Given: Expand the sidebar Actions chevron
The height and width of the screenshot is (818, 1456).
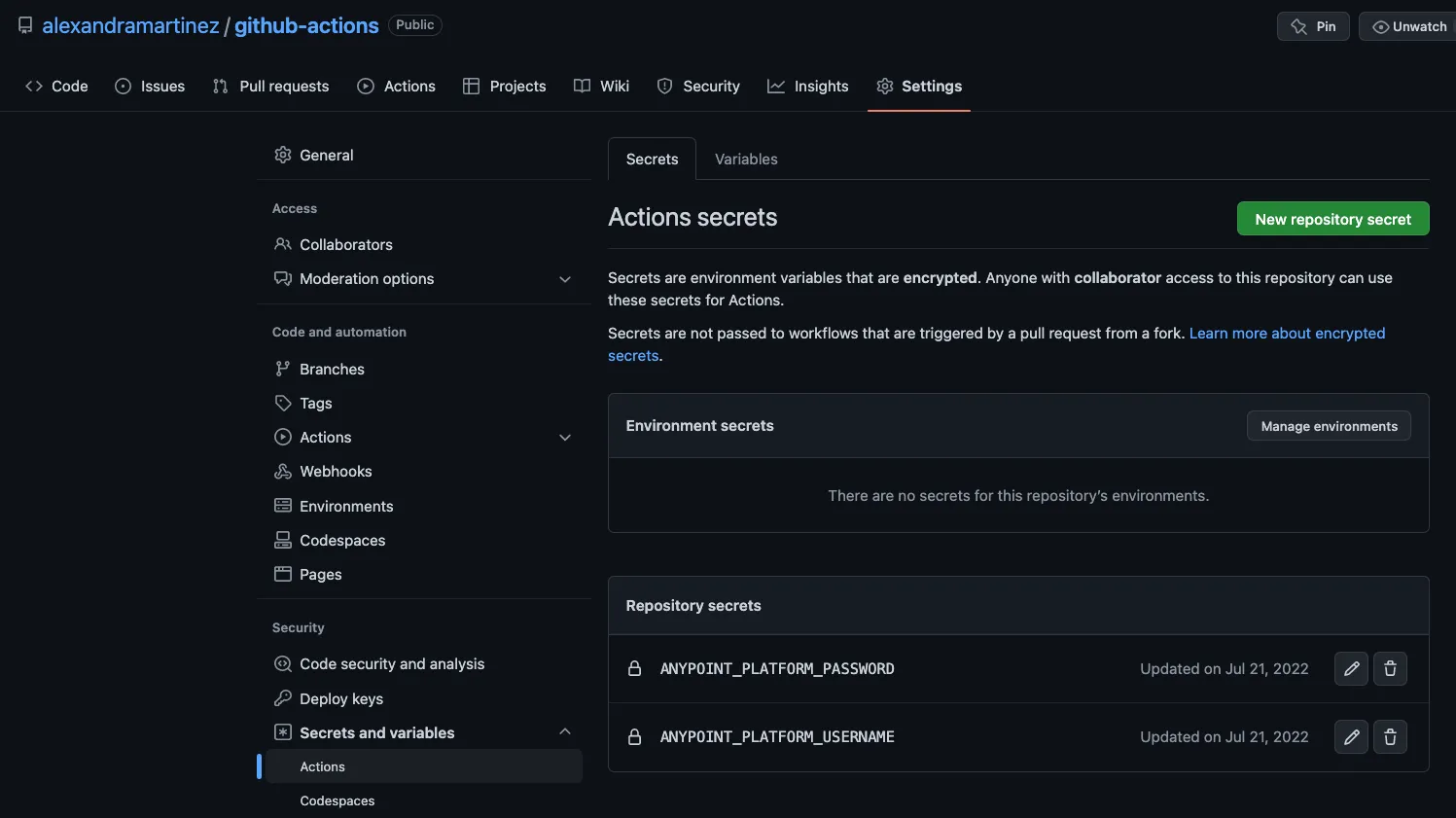Looking at the screenshot, I should click(565, 438).
